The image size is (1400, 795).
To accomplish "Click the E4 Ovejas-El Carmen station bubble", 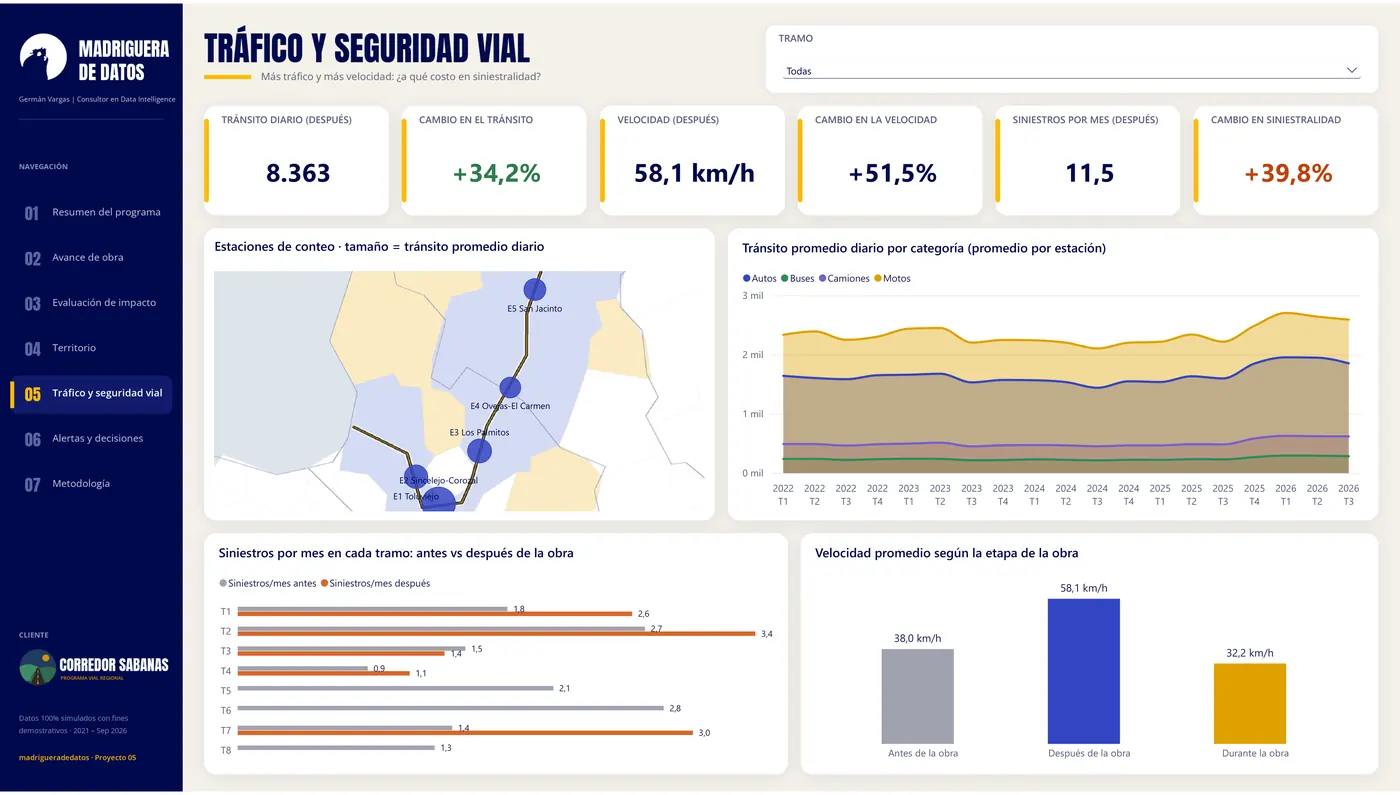I will pos(510,388).
